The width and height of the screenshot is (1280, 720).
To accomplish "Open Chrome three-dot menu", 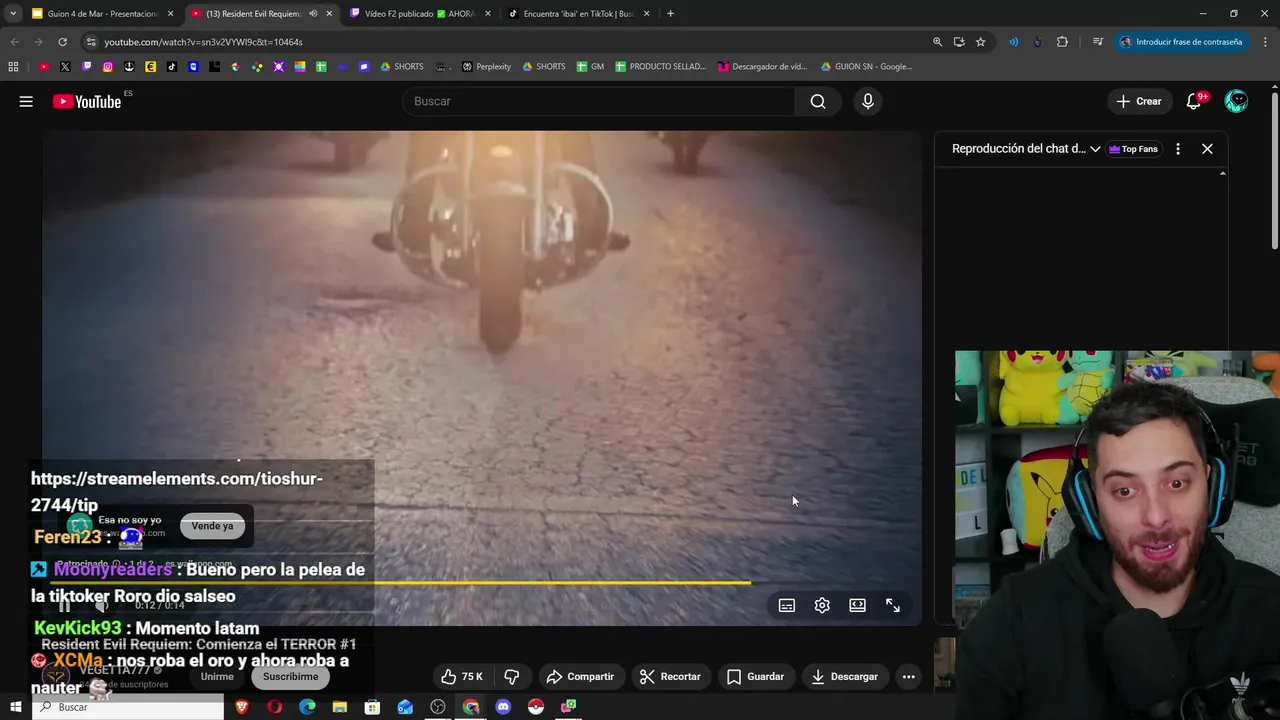I will [x=1266, y=42].
